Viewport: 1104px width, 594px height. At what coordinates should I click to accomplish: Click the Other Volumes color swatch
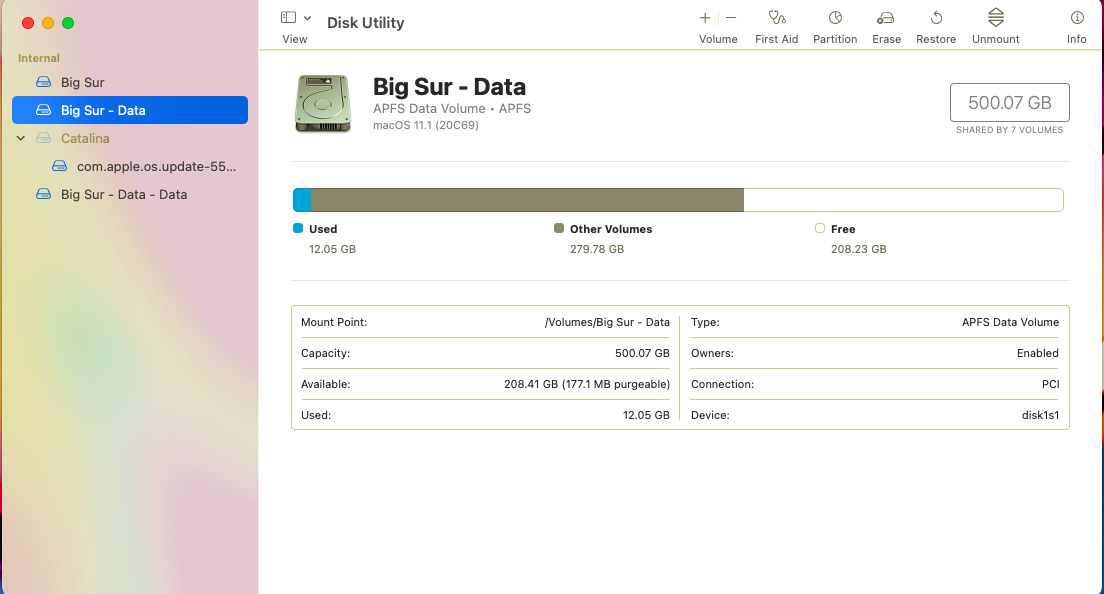(x=559, y=228)
